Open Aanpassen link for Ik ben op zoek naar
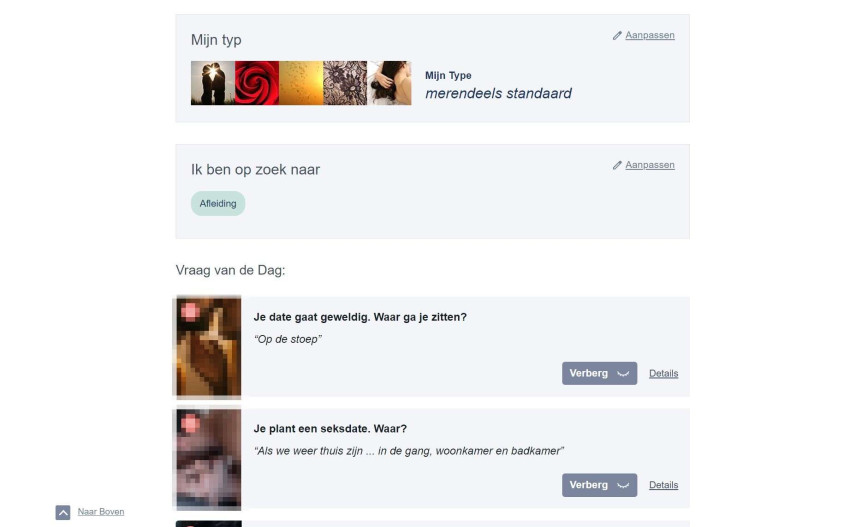850x527 pixels. click(x=649, y=165)
